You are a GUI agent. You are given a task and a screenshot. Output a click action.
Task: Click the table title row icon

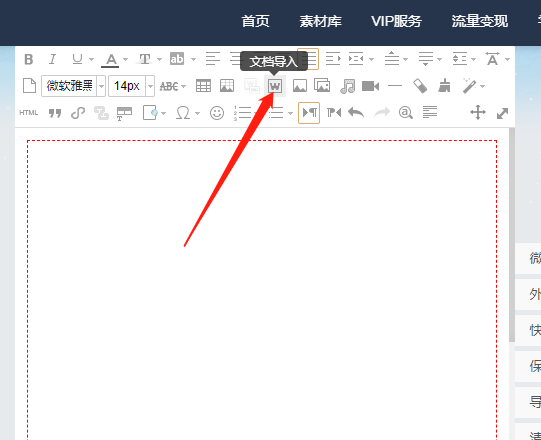point(124,113)
